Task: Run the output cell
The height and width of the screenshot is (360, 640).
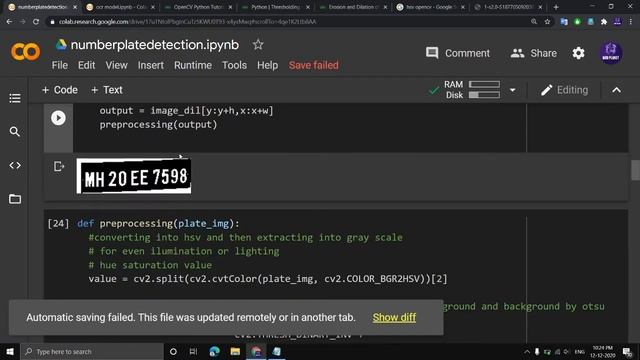Action: (58, 118)
